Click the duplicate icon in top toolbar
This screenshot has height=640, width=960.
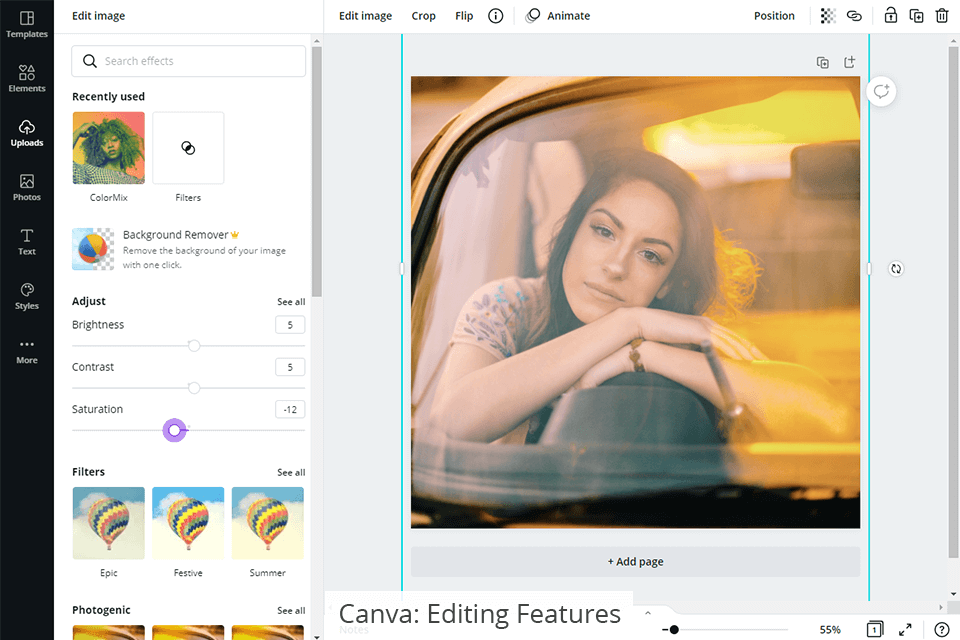pyautogui.click(x=917, y=16)
